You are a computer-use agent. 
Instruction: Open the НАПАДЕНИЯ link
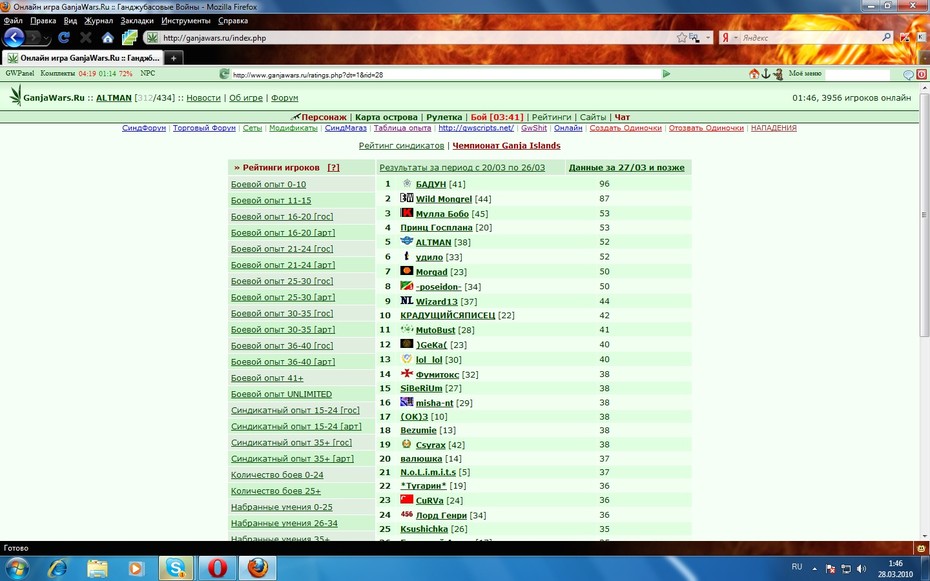click(x=773, y=128)
